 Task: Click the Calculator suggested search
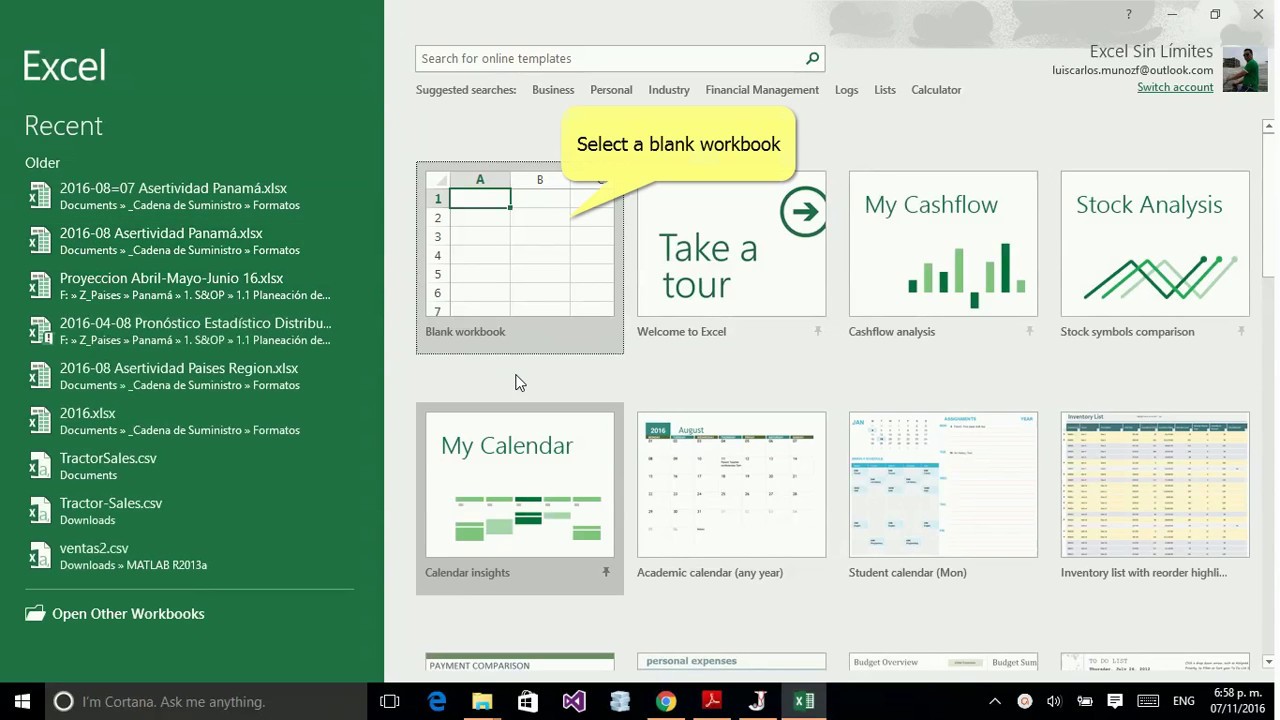[936, 90]
